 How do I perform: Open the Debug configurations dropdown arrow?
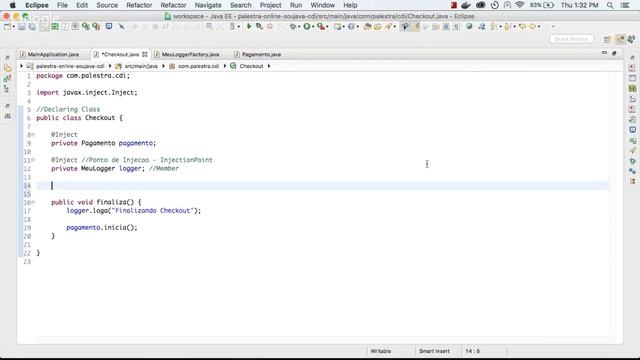[299, 27]
